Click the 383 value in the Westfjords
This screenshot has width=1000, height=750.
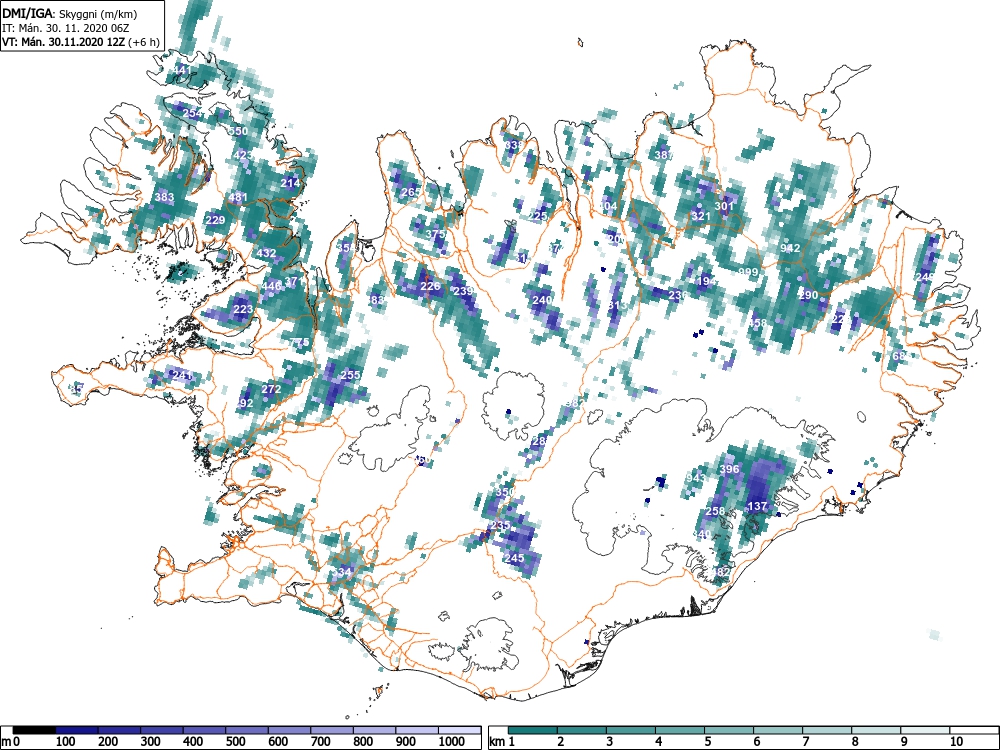165,197
